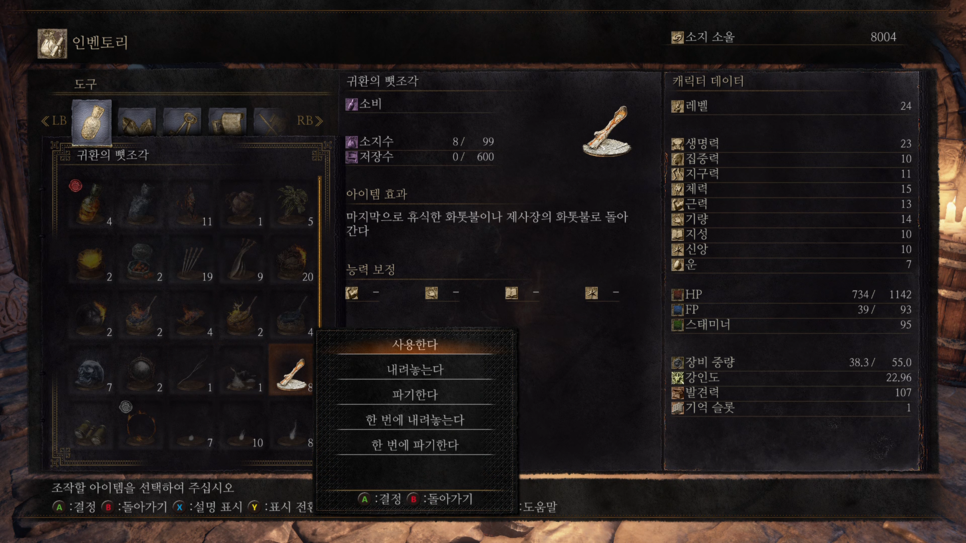Pick the green leafy plant item
The height and width of the screenshot is (543, 966).
pyautogui.click(x=293, y=204)
